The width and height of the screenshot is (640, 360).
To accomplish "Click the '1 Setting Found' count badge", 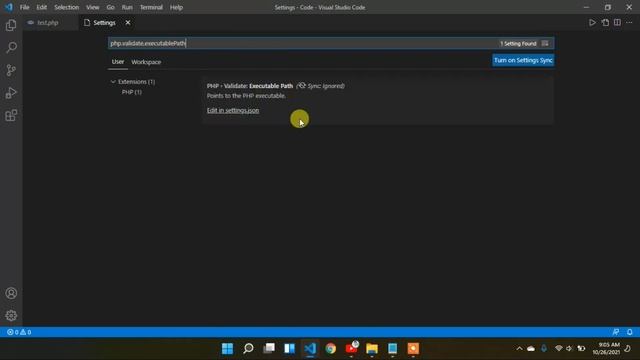I will [518, 43].
